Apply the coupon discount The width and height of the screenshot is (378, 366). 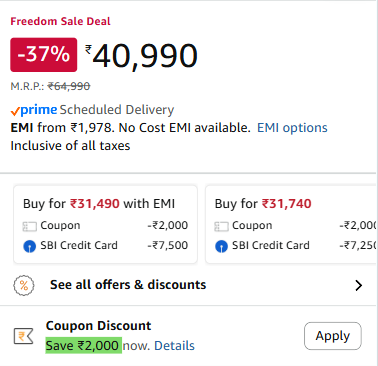333,336
